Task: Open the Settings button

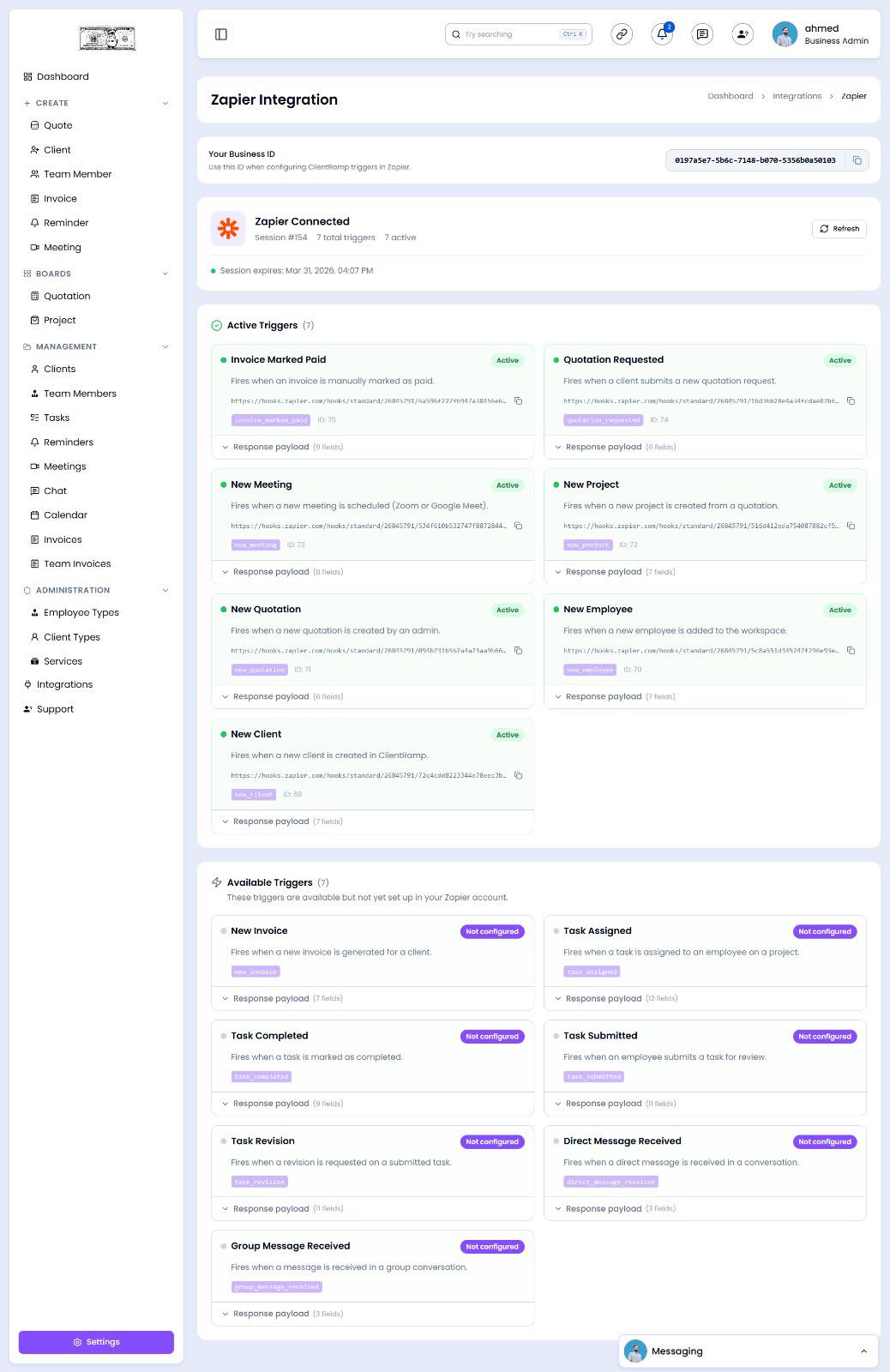Action: 96,1342
